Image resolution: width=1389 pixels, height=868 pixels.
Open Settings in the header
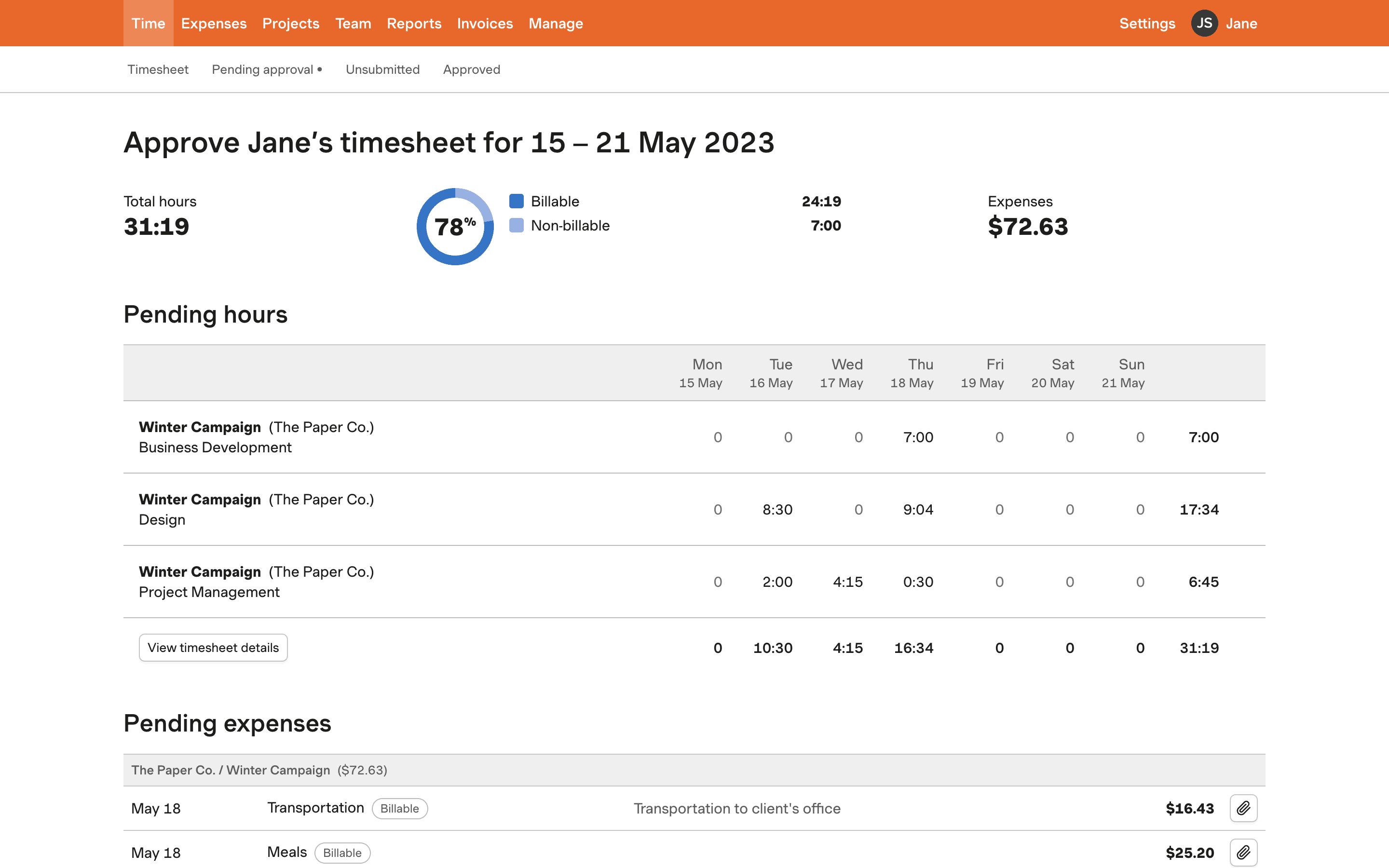coord(1147,24)
